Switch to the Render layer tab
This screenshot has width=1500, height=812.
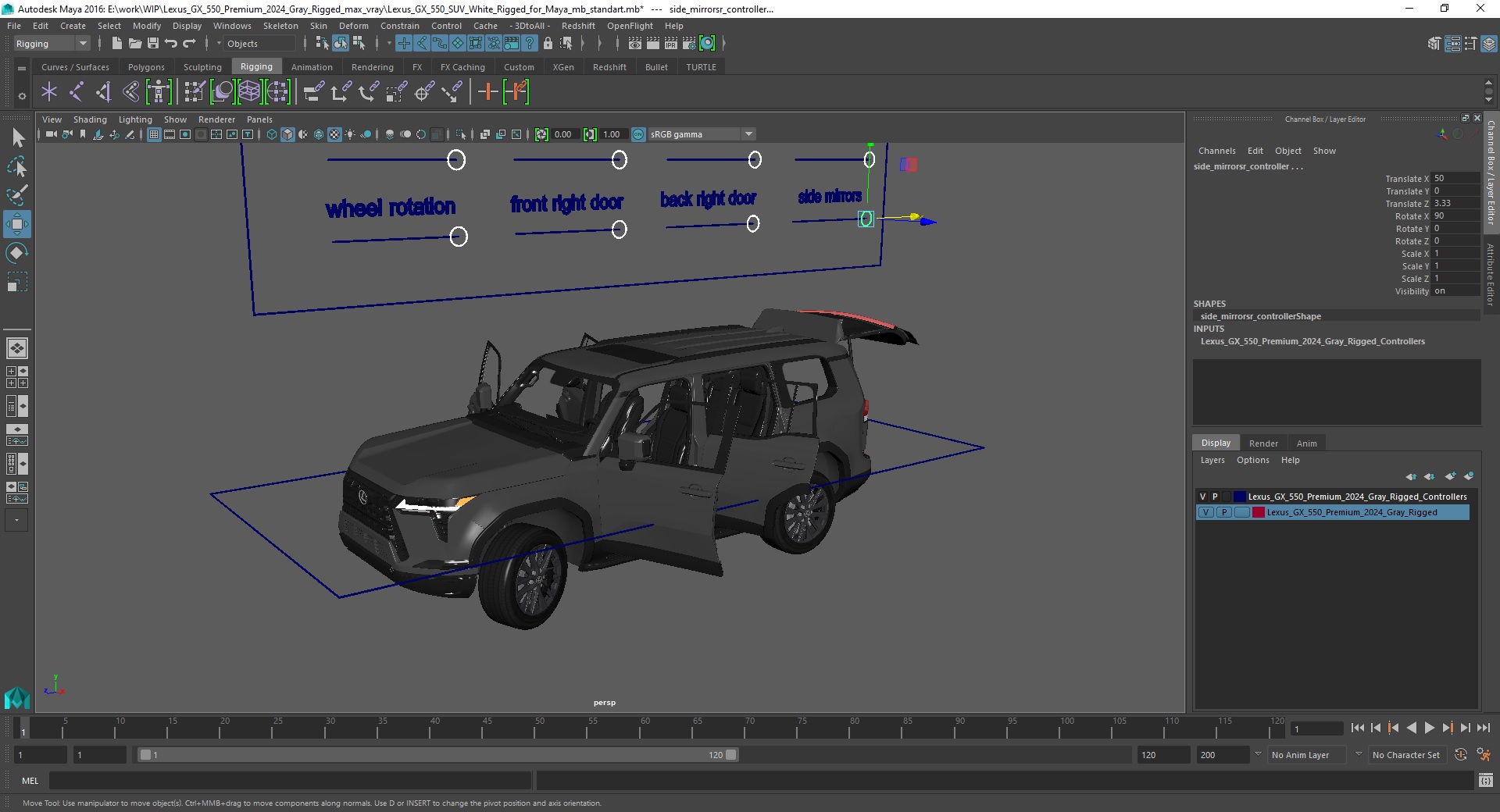tap(1263, 443)
